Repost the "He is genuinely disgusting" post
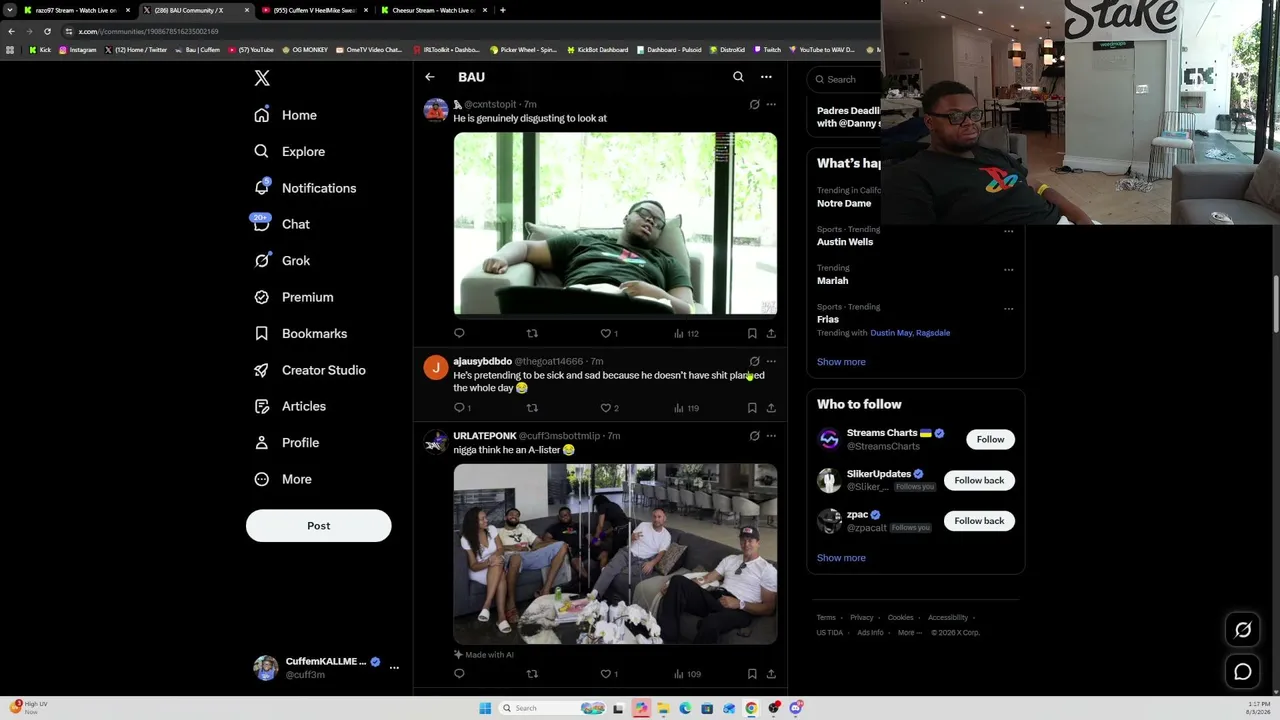Viewport: 1280px width, 720px height. point(532,333)
